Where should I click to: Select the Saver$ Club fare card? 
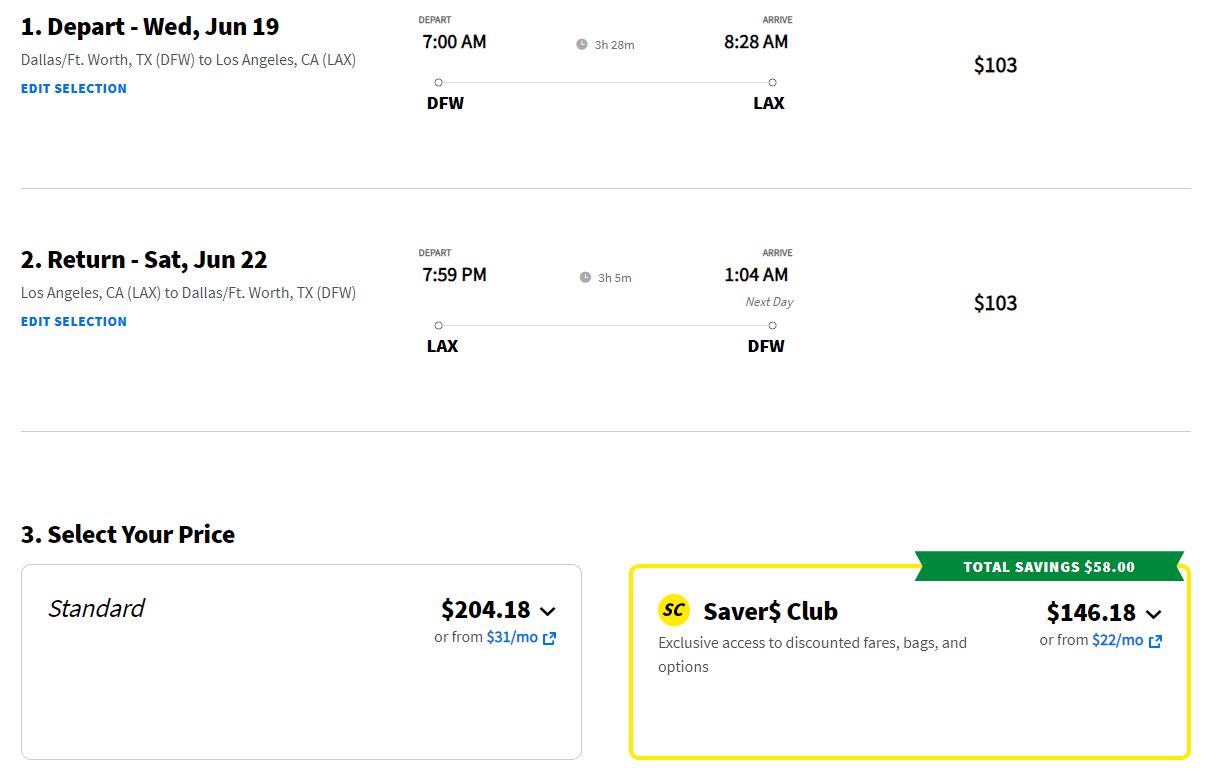click(910, 662)
